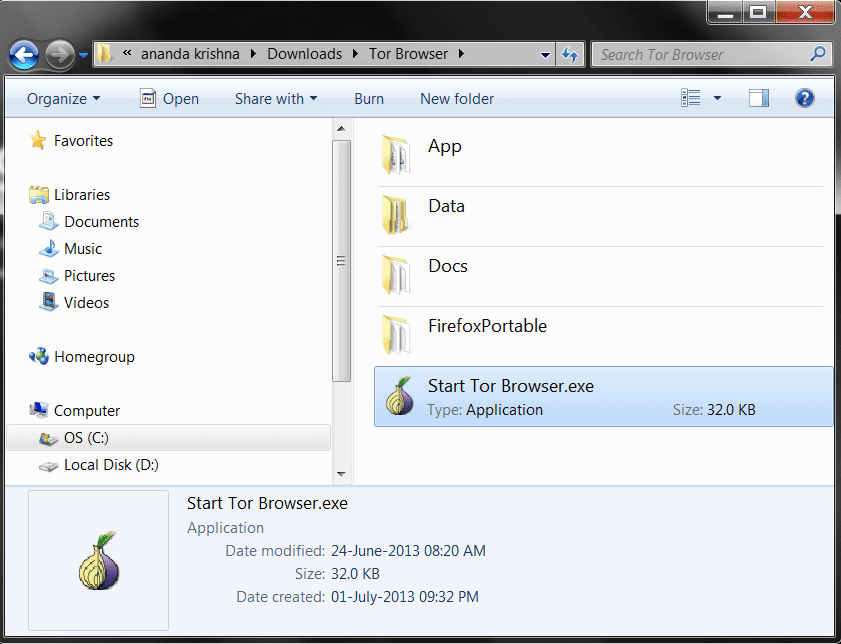Create a New folder
The image size is (841, 644).
(x=457, y=99)
